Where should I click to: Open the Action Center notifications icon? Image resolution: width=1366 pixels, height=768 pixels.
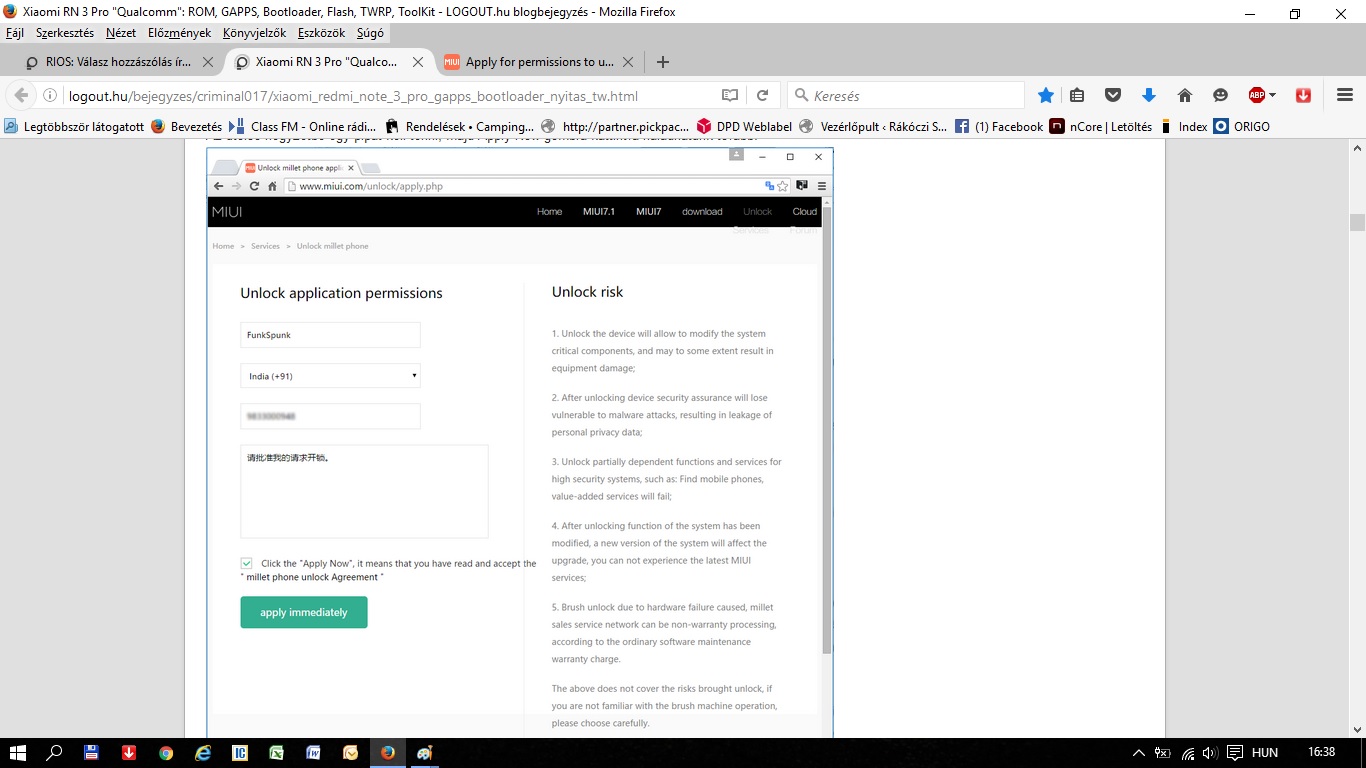pyautogui.click(x=1236, y=753)
